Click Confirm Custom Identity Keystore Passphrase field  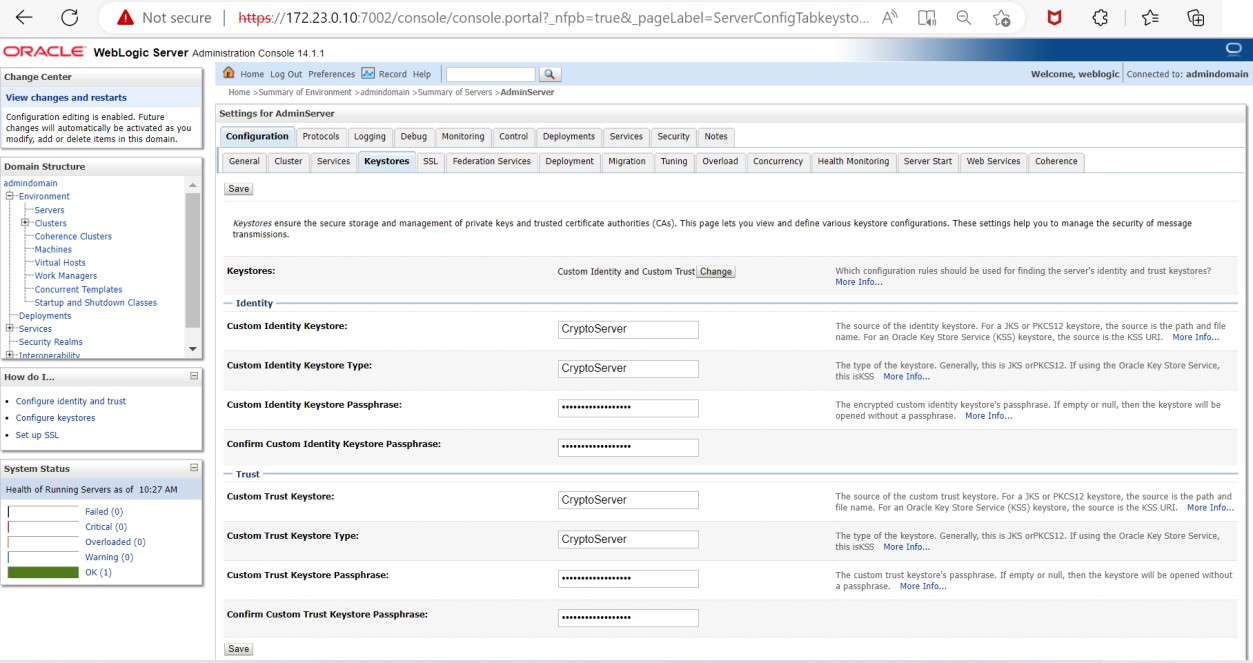coord(628,447)
